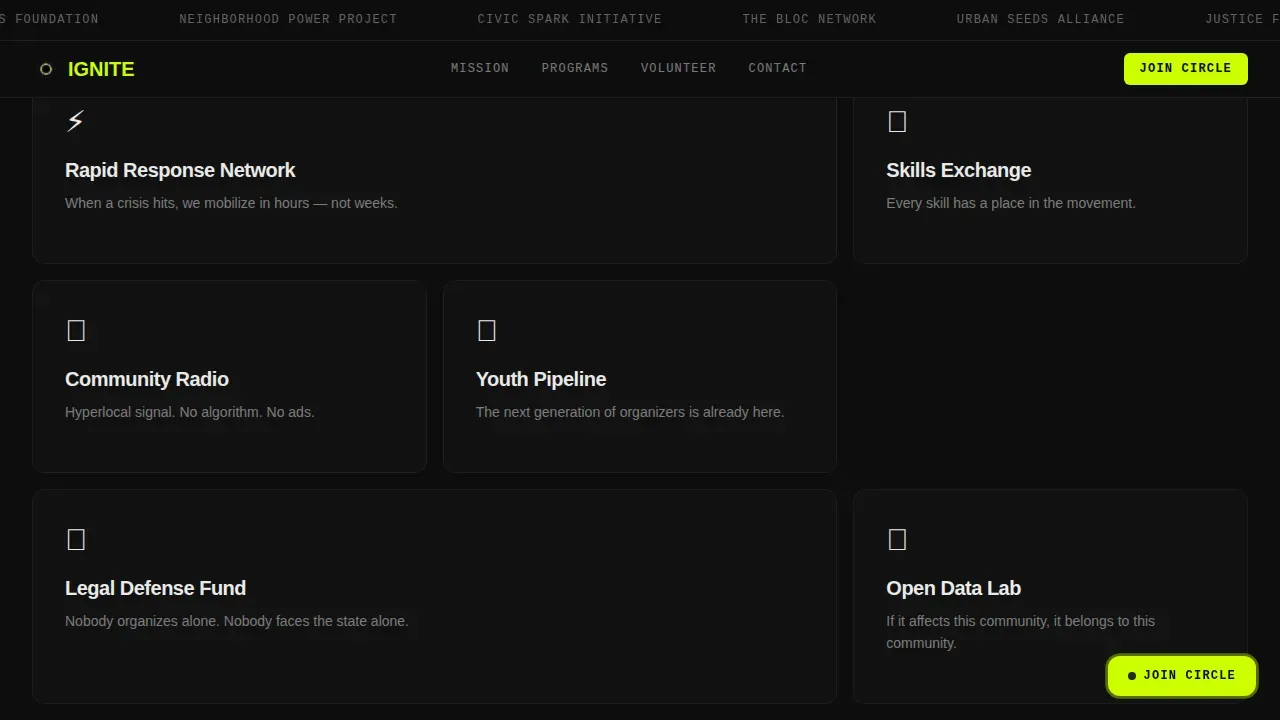
Task: Select Contact in the navigation bar
Action: click(x=777, y=68)
